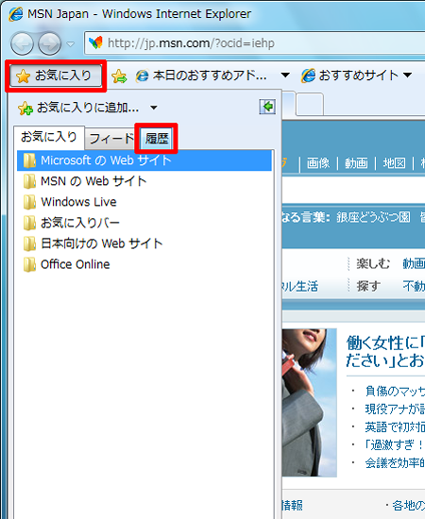The image size is (425, 519).
Task: Open news item starting 負傷のマッサ
Action: 395,391
